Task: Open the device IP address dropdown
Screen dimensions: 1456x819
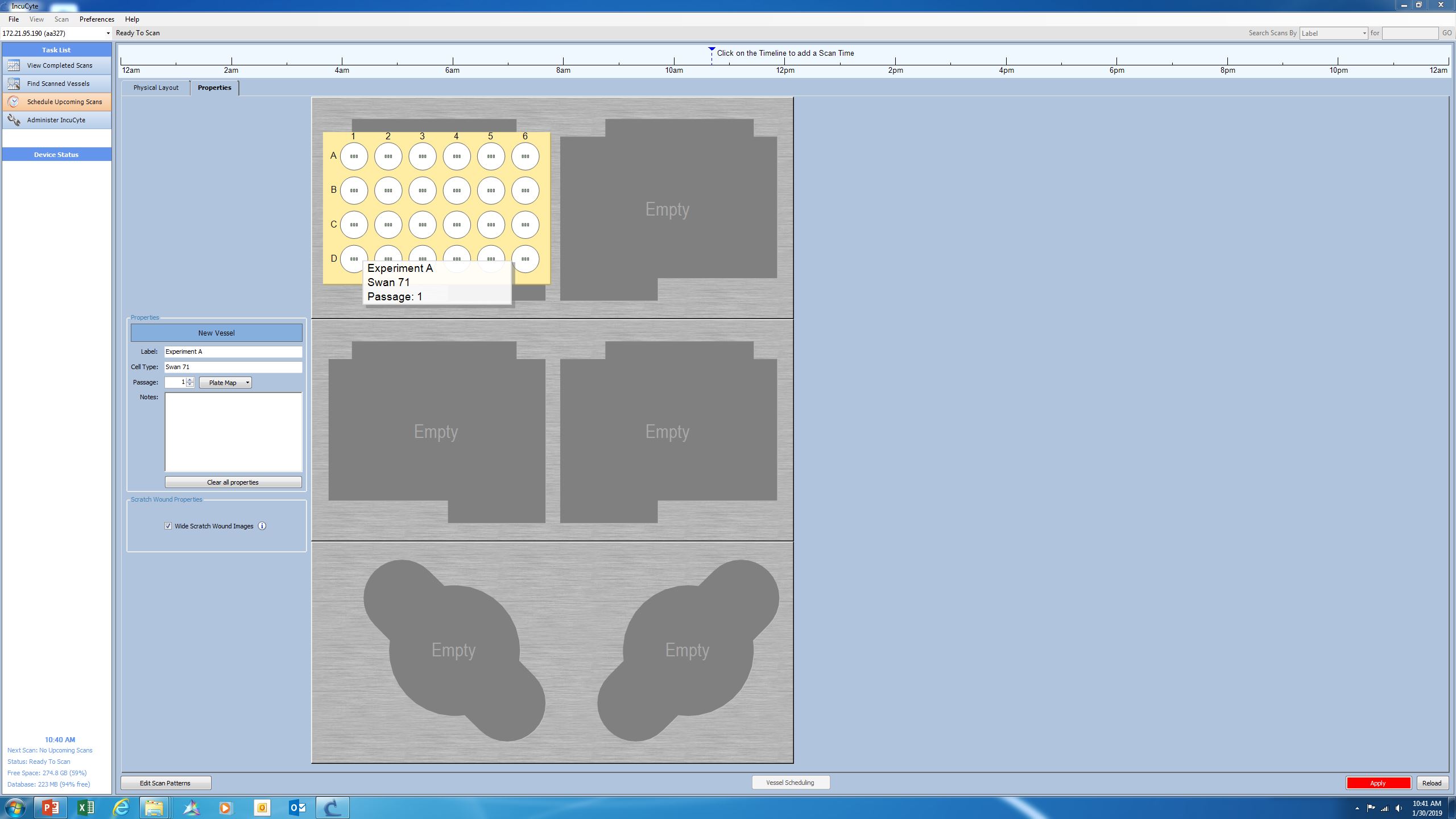Action: coord(108,34)
